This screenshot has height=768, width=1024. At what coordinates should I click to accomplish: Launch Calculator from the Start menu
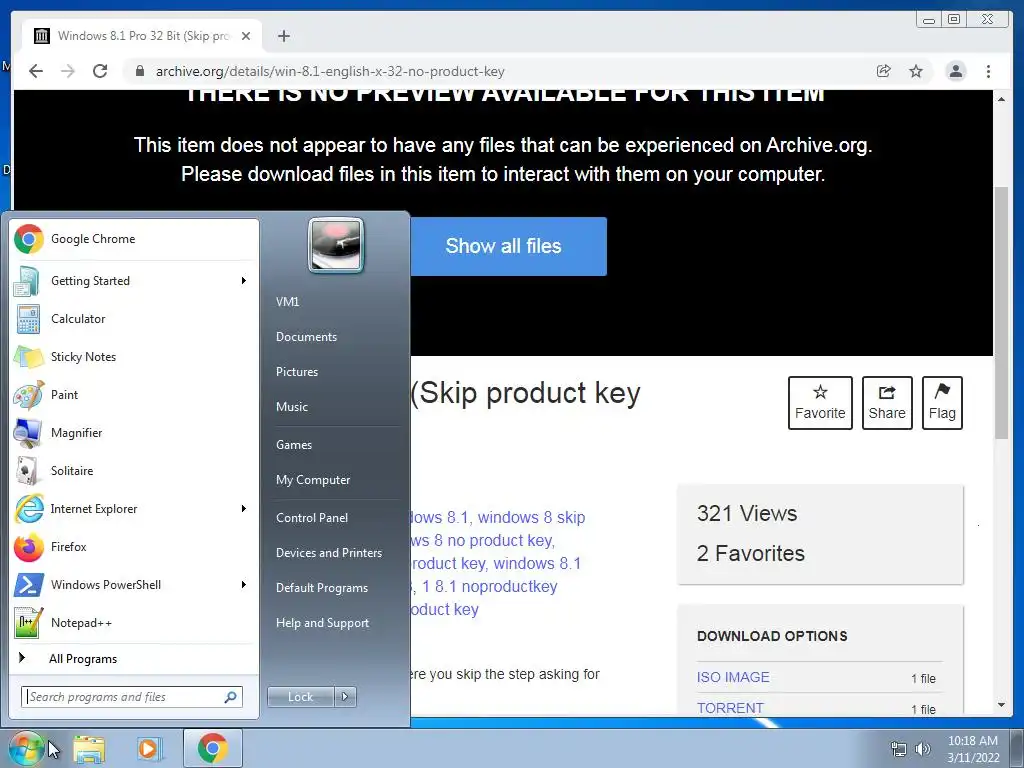pyautogui.click(x=134, y=319)
